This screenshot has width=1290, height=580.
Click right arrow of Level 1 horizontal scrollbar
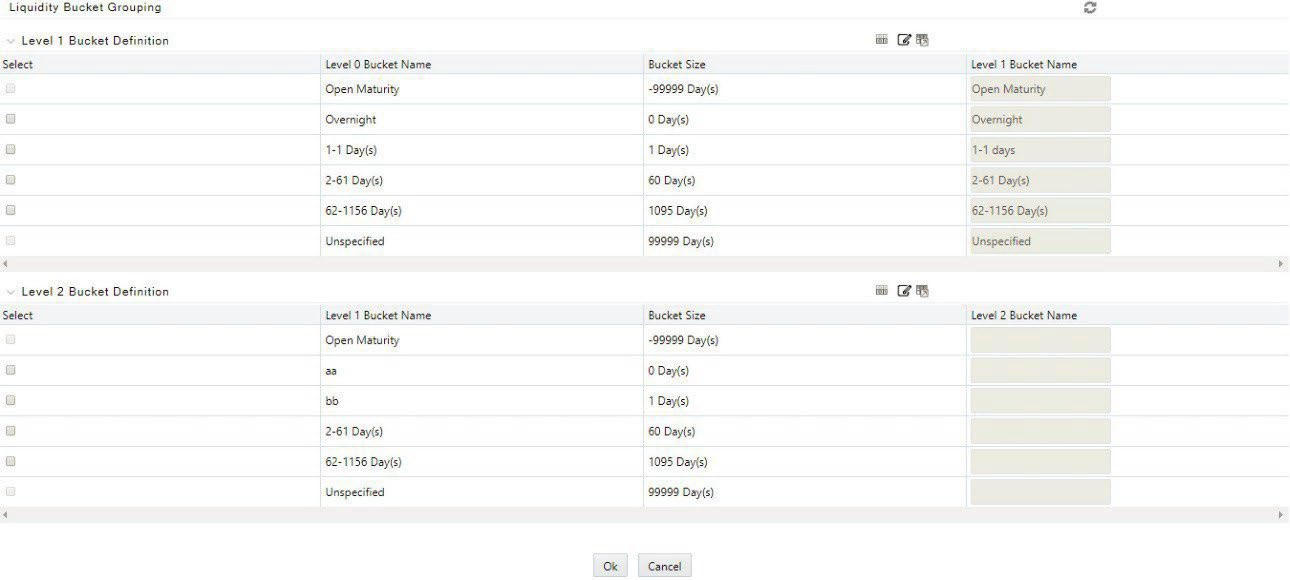click(1281, 264)
